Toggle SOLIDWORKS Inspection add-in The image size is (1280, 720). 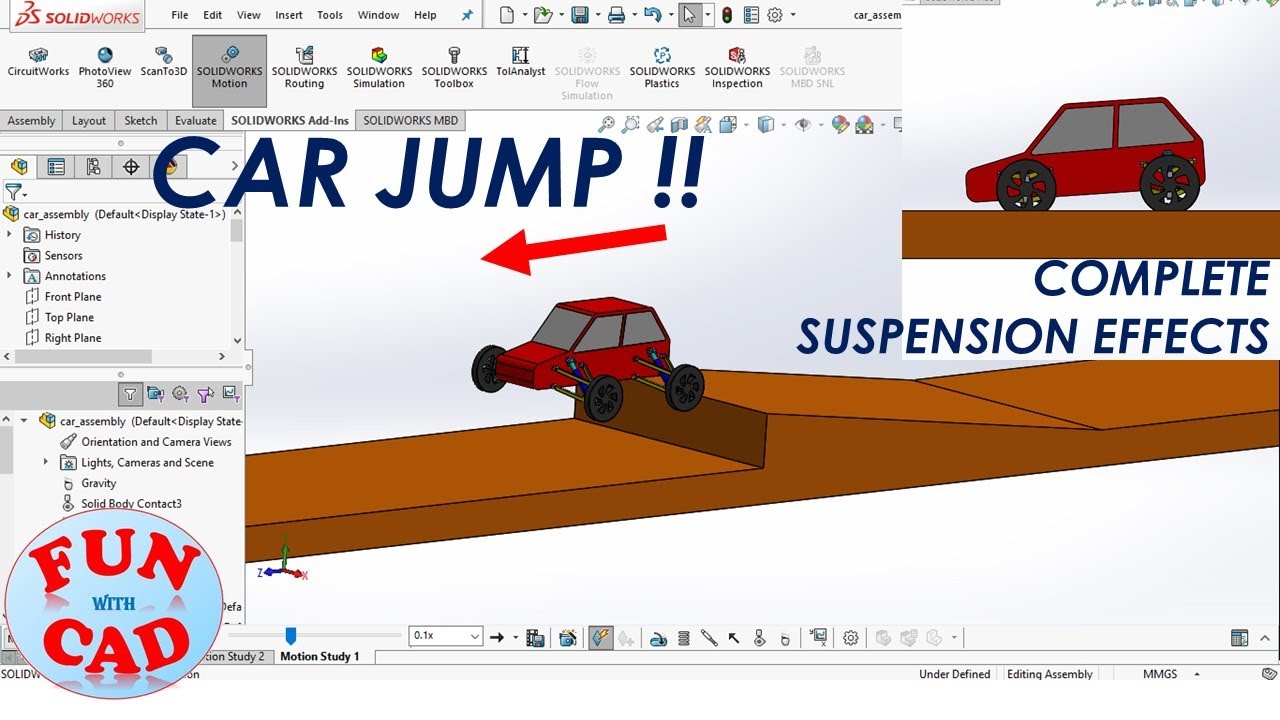(737, 68)
